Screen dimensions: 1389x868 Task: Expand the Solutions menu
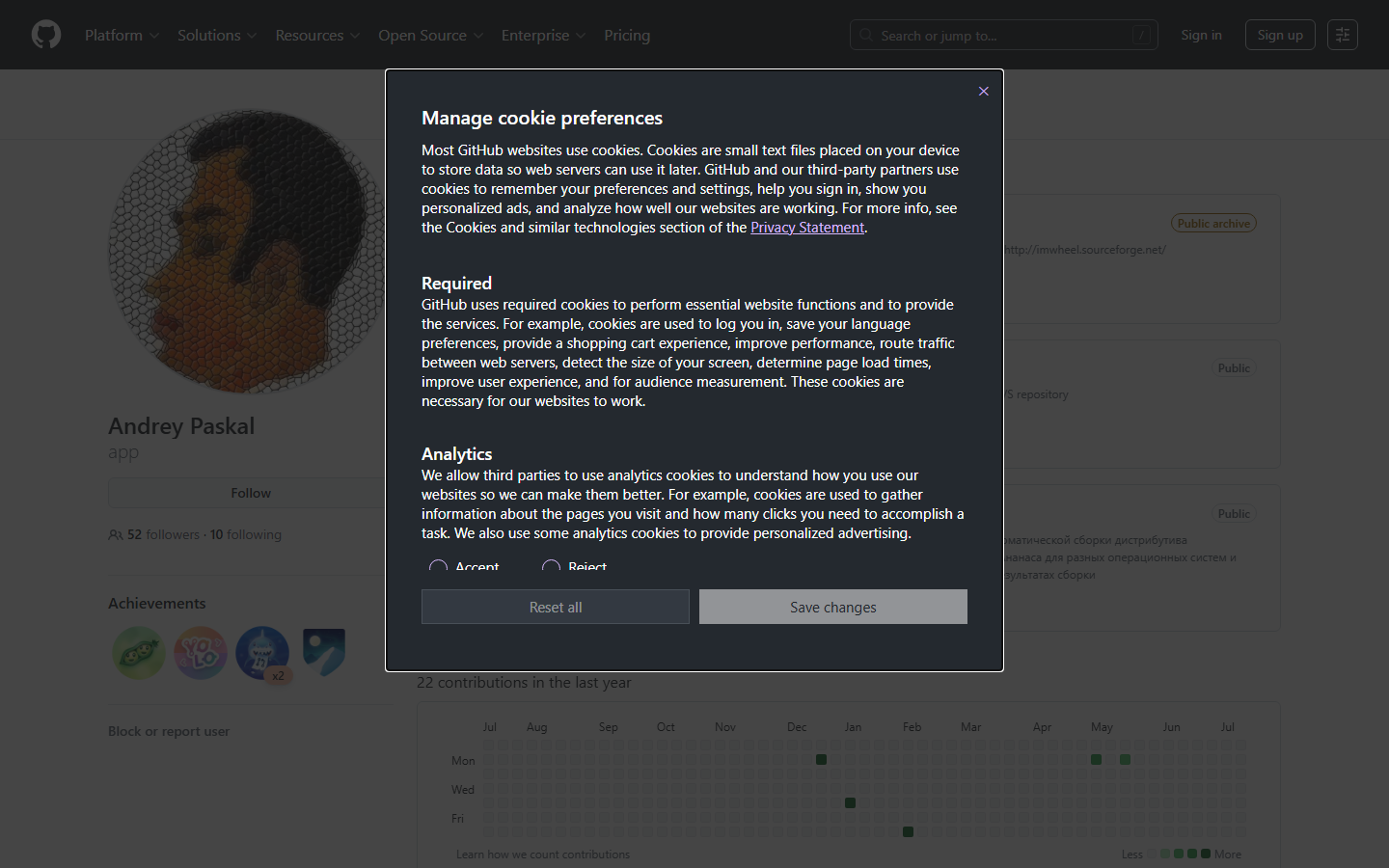(217, 35)
